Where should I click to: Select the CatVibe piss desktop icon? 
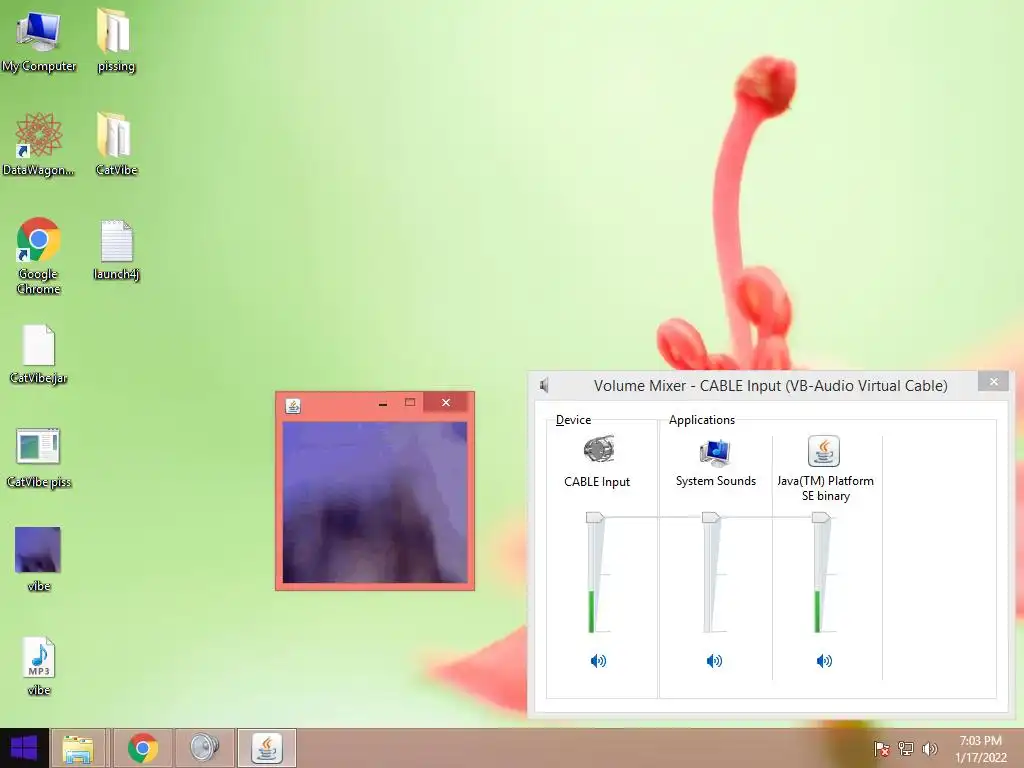tap(39, 458)
